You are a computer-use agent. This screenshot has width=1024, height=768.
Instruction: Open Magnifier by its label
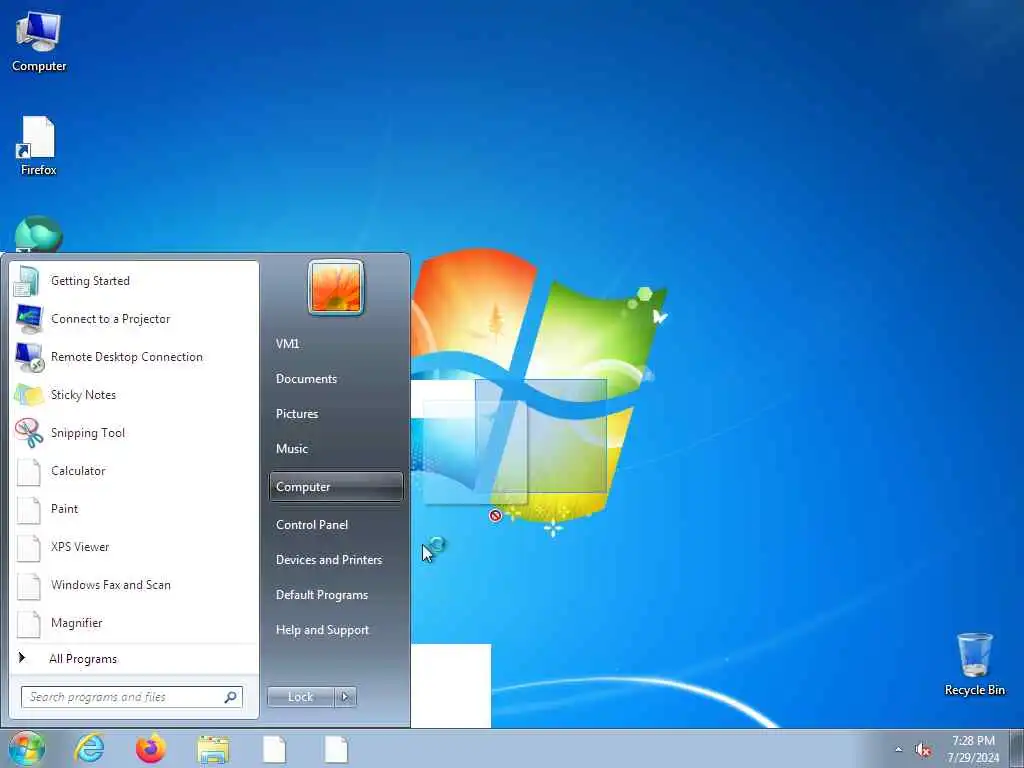click(76, 623)
